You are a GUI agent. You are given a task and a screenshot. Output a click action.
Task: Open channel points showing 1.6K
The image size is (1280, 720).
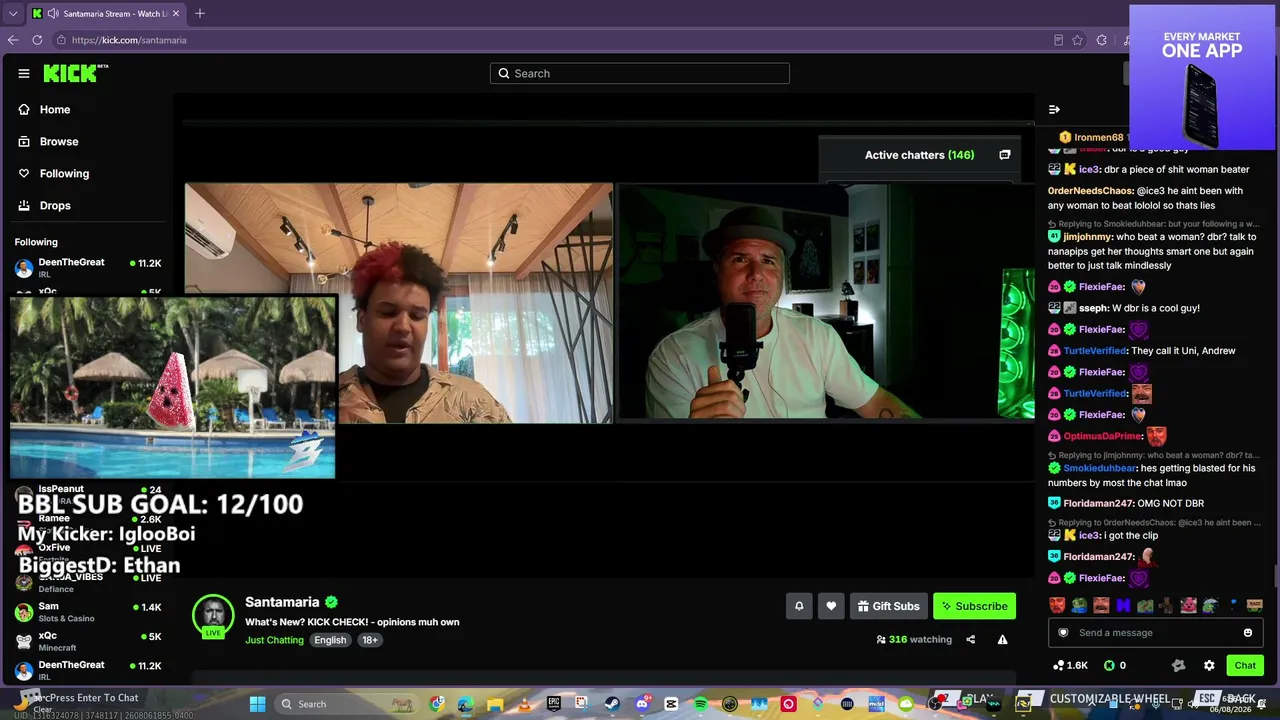1070,665
